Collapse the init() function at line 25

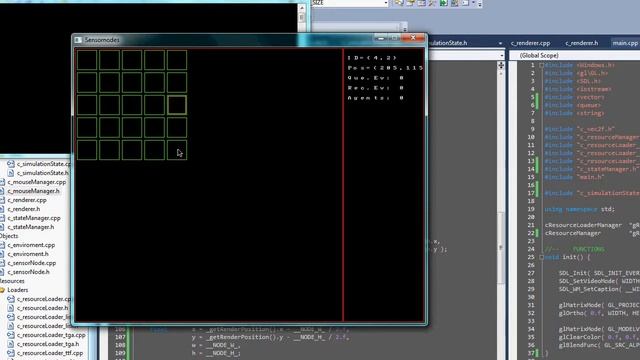coord(541,257)
